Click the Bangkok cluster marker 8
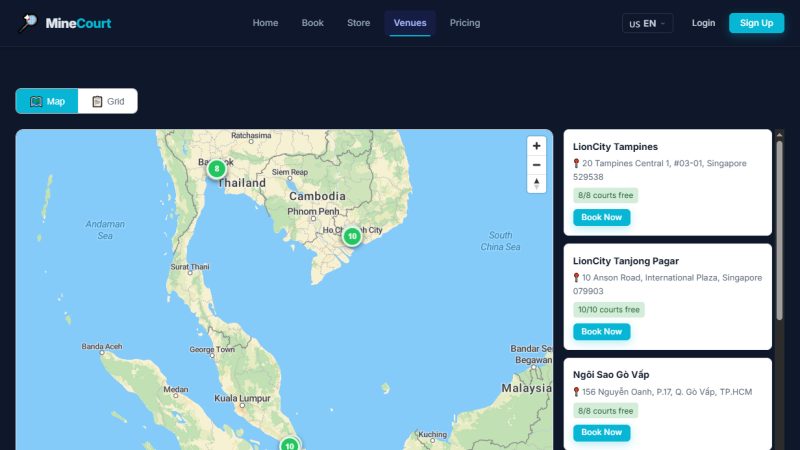 coord(216,169)
